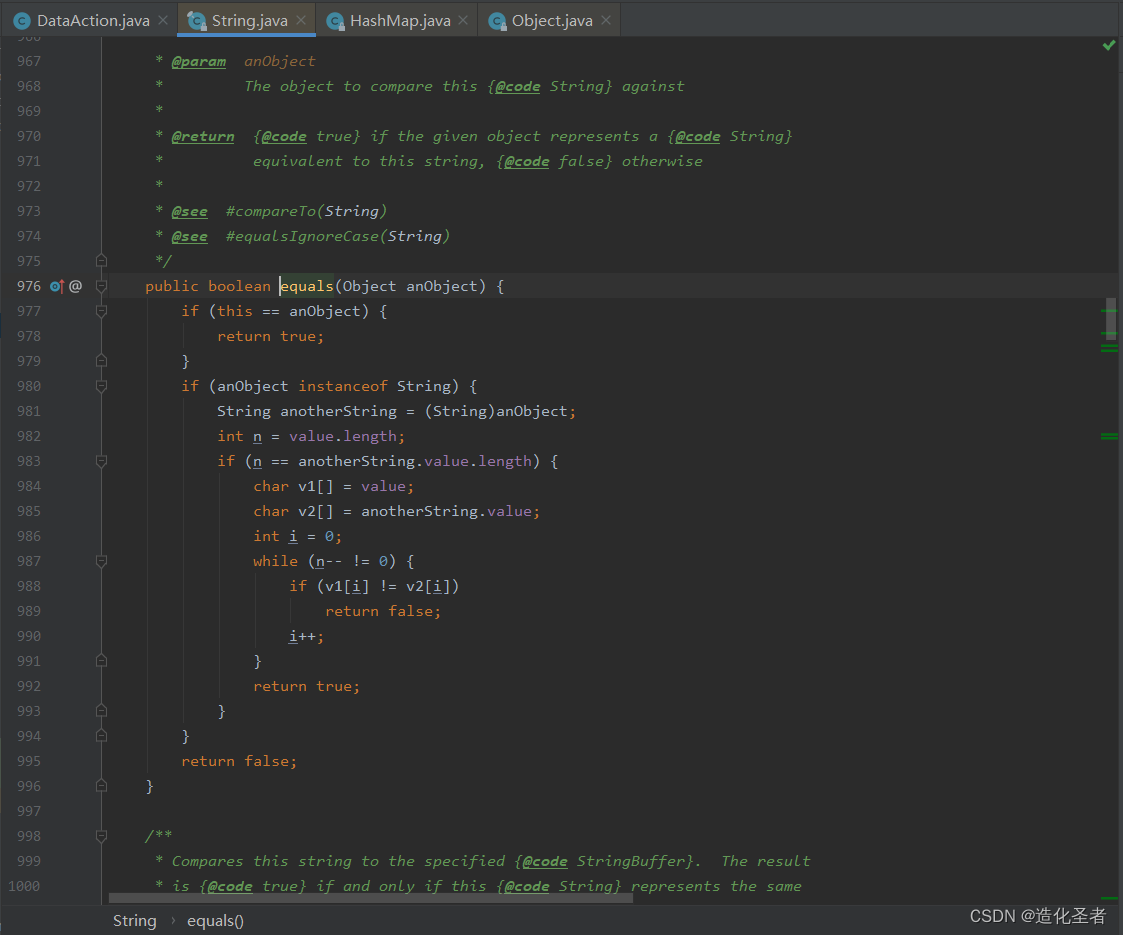Click the green stripe mark beside line 982
This screenshot has width=1123, height=935.
pyautogui.click(x=1109, y=436)
